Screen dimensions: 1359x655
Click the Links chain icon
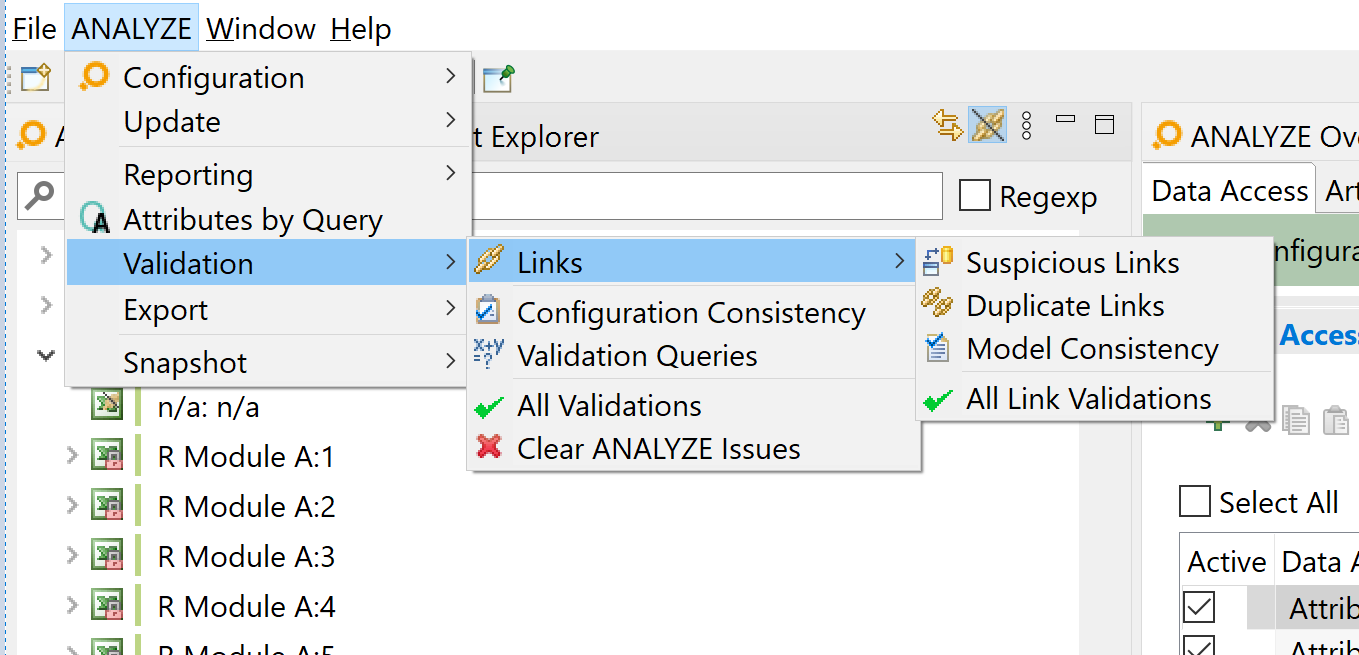488,261
